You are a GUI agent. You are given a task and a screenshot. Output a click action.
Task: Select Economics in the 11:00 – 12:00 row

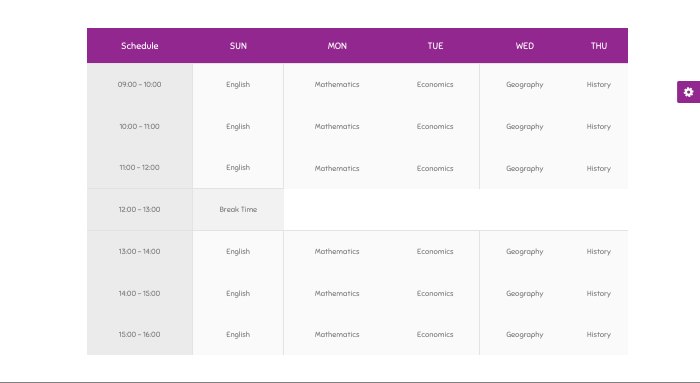coord(435,168)
